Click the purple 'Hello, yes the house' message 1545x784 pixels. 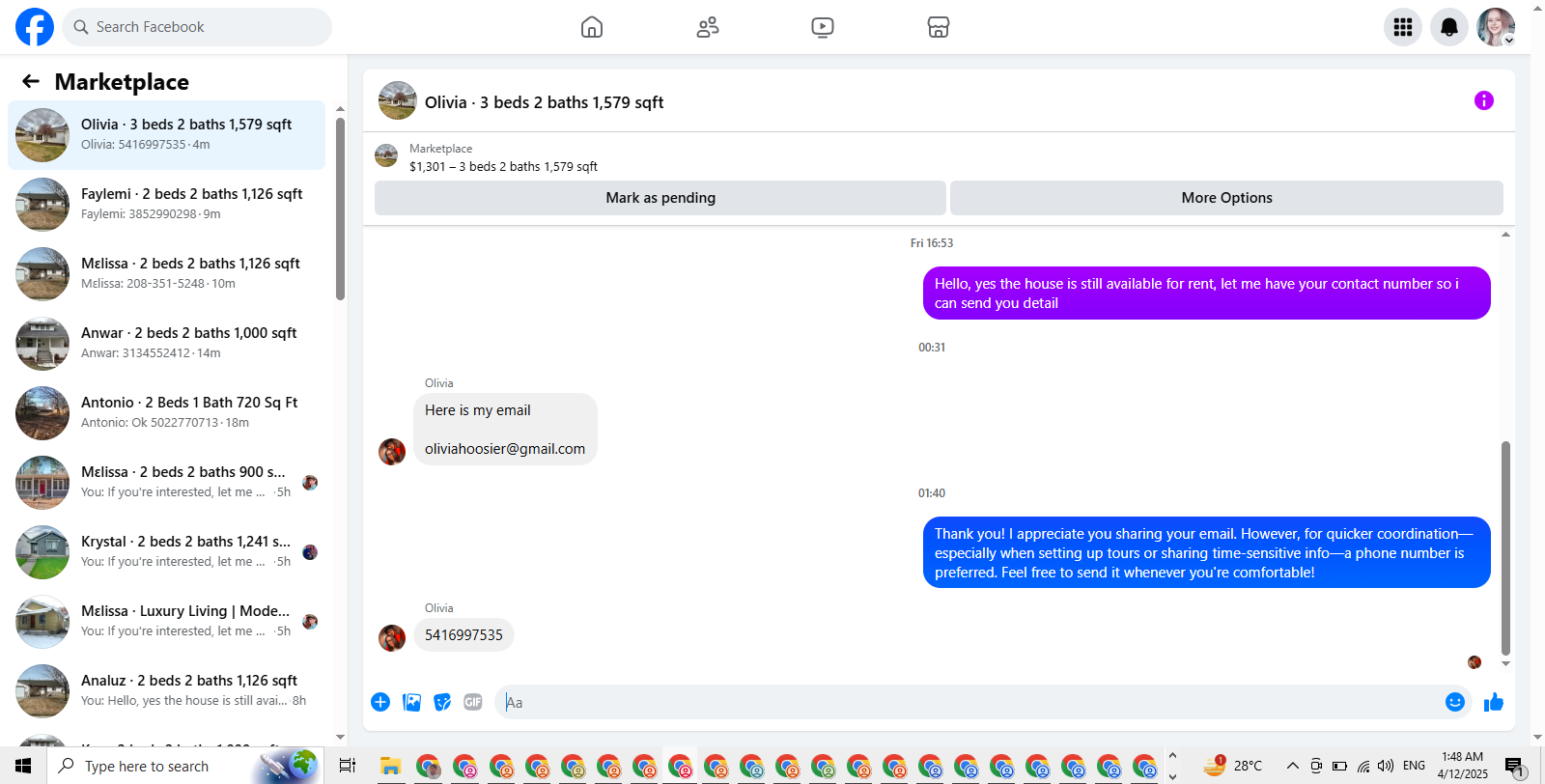point(1207,294)
